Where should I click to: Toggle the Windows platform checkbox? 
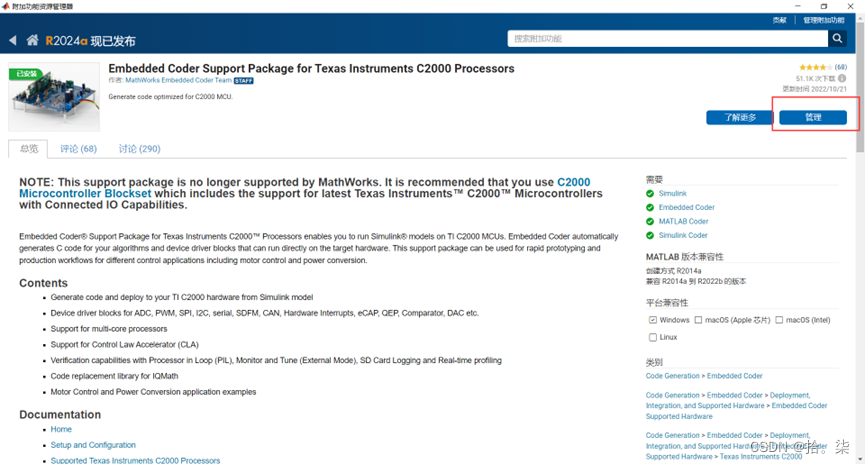(x=653, y=320)
